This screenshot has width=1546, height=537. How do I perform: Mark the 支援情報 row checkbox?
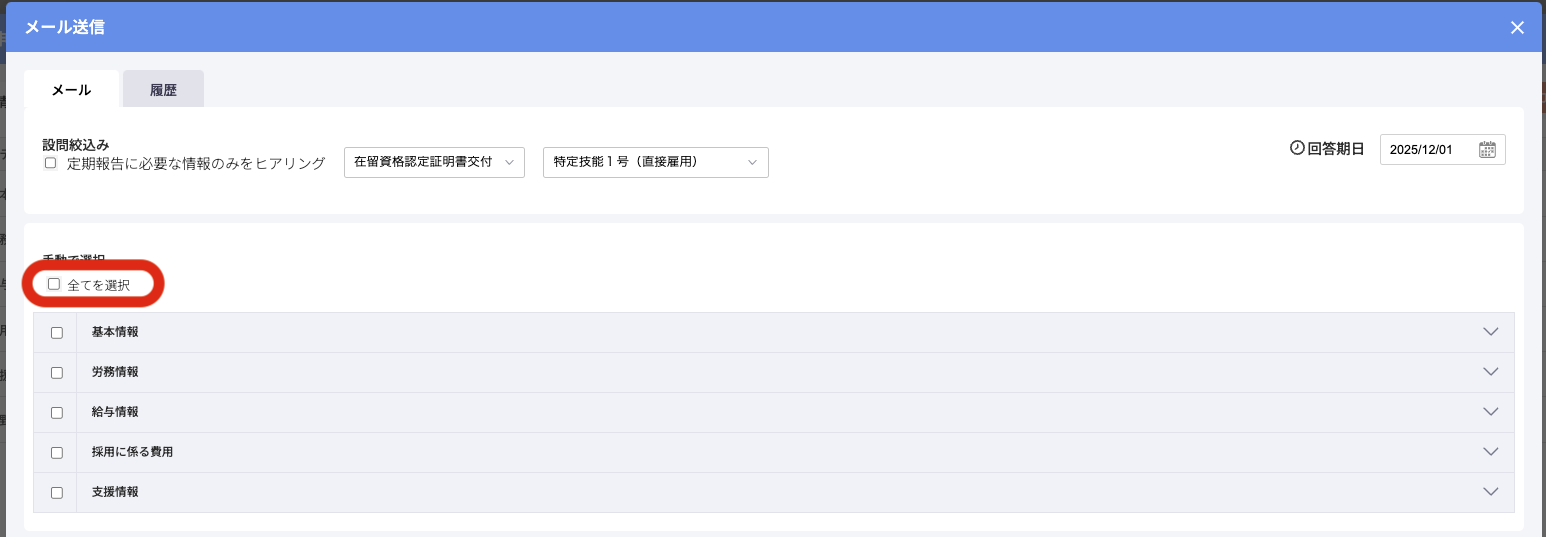pos(57,492)
